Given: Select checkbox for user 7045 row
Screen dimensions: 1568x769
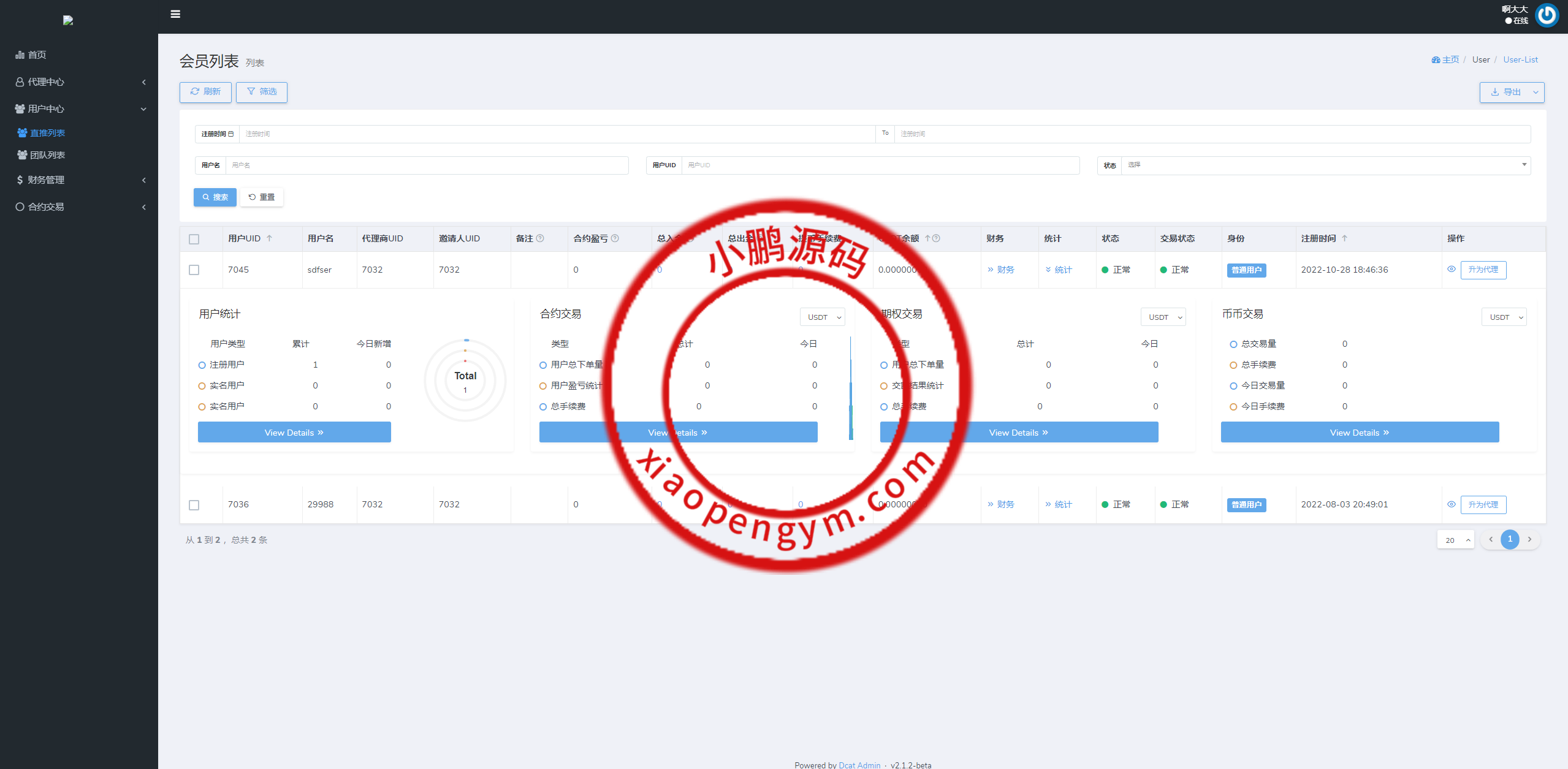Looking at the screenshot, I should click(194, 270).
